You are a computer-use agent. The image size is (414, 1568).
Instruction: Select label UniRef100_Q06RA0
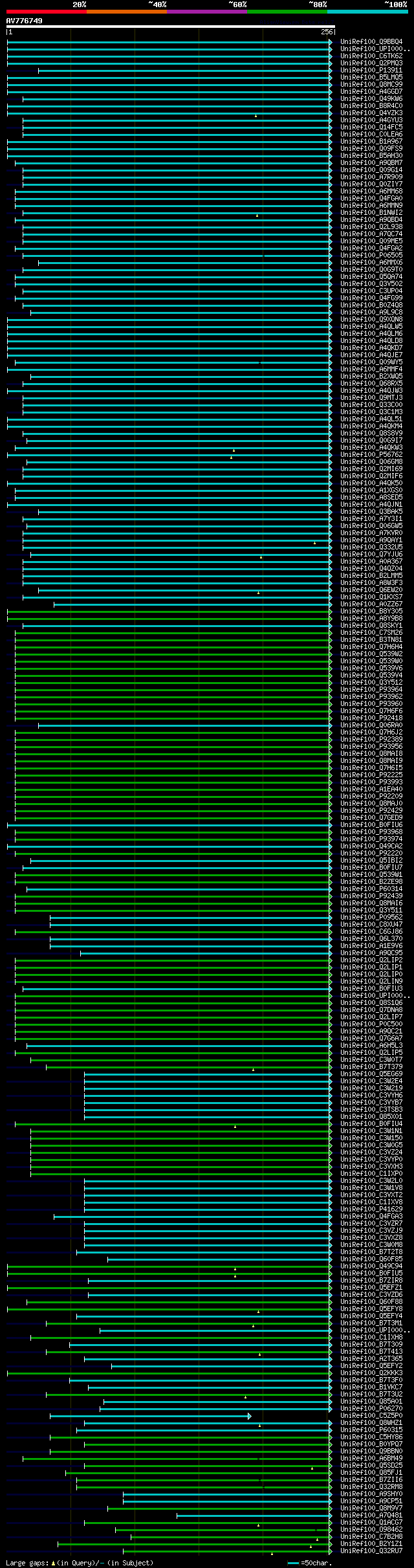pyautogui.click(x=371, y=725)
